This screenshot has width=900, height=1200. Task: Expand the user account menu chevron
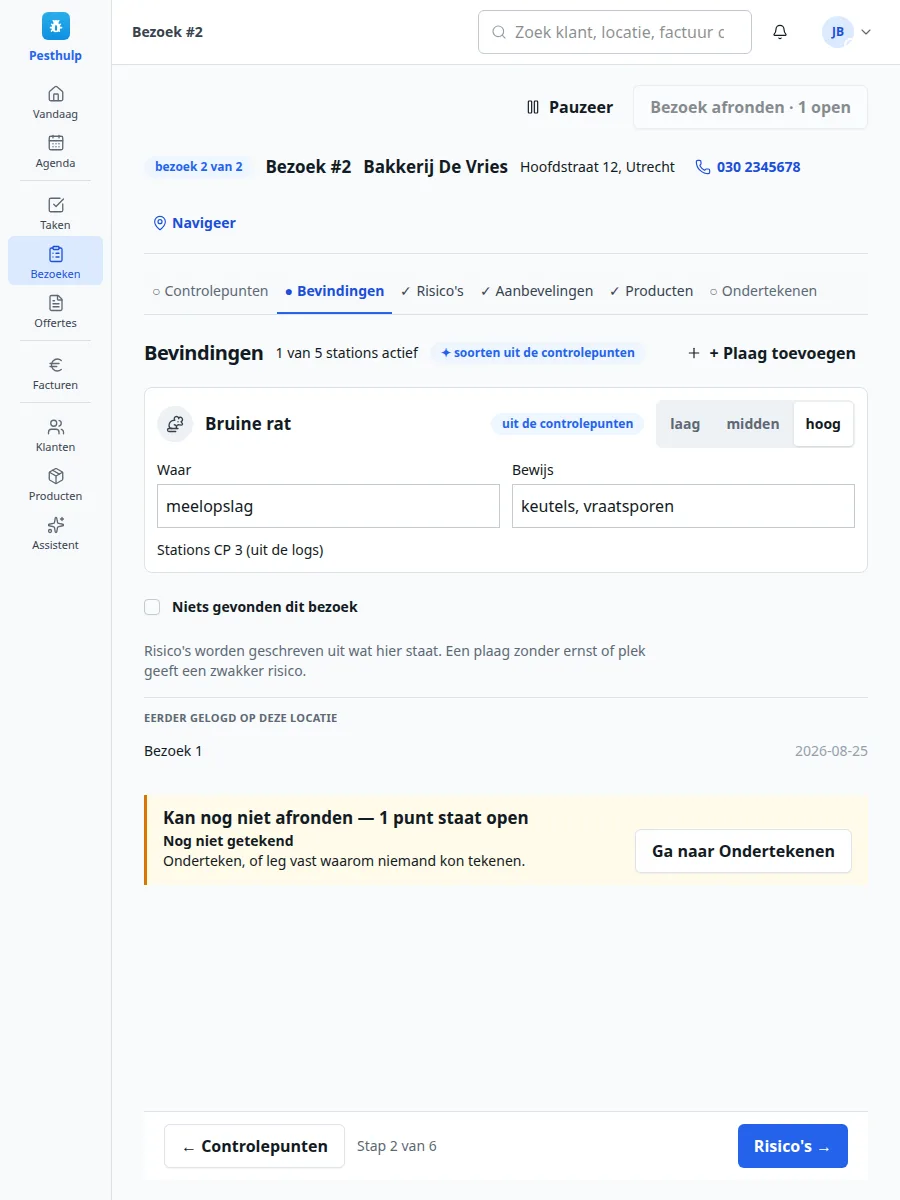click(x=866, y=32)
